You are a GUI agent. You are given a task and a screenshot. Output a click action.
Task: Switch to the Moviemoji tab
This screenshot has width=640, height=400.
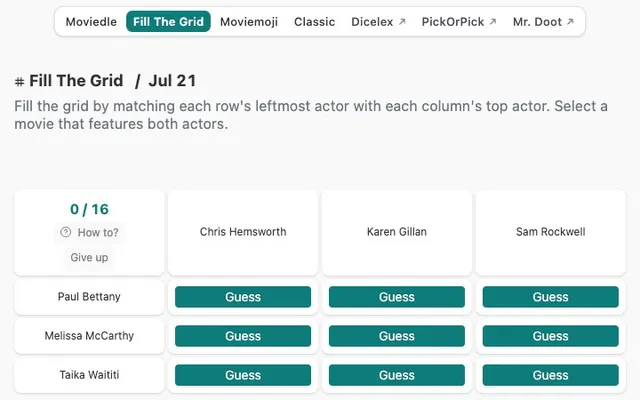click(249, 22)
